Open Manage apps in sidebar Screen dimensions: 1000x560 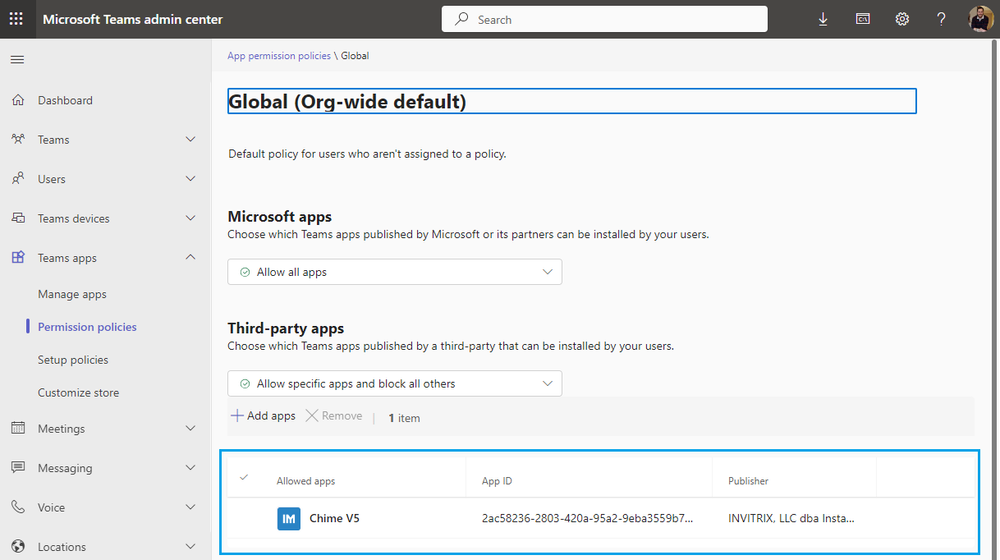coord(72,294)
